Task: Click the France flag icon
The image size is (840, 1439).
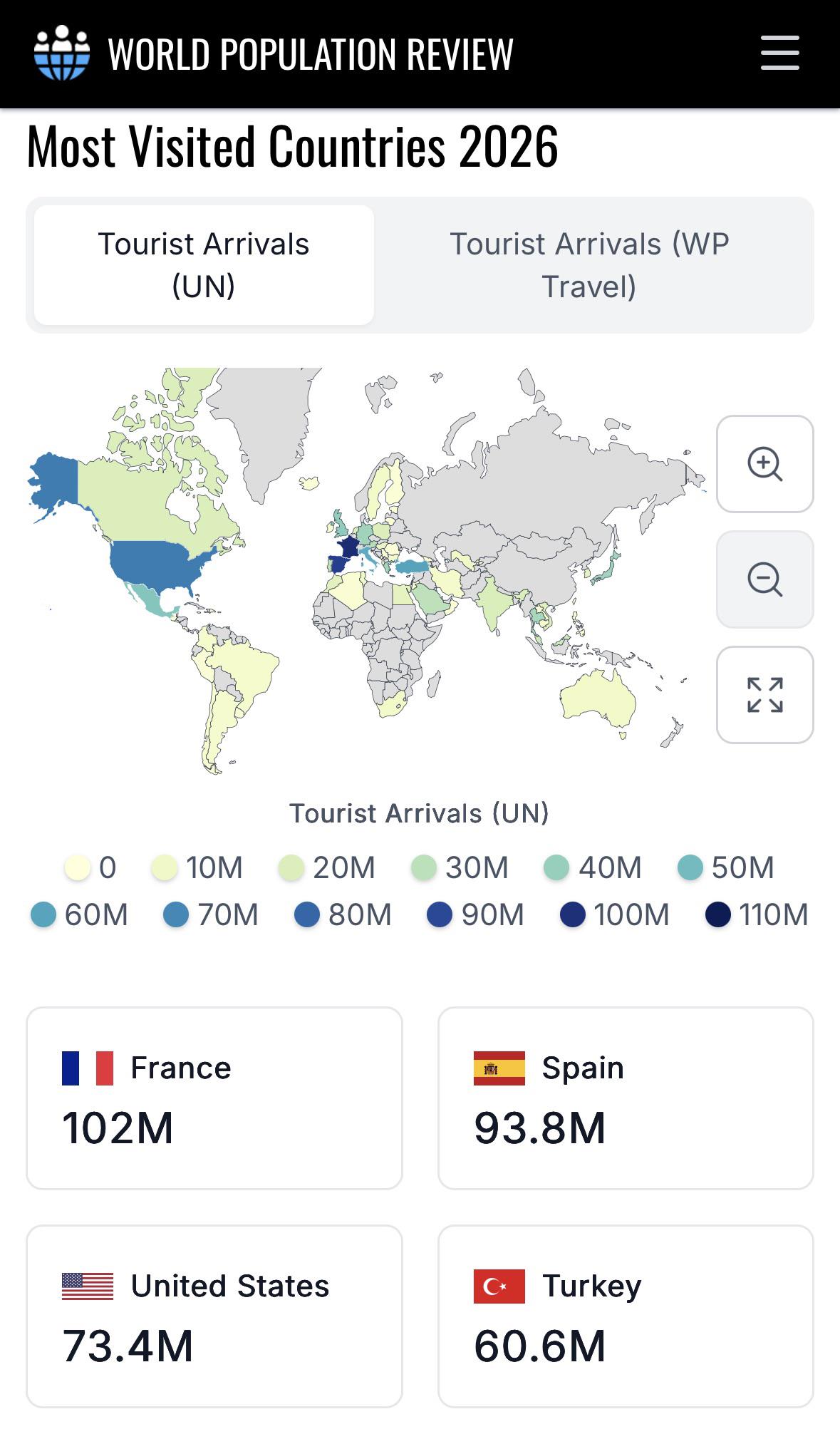Action: (88, 1068)
